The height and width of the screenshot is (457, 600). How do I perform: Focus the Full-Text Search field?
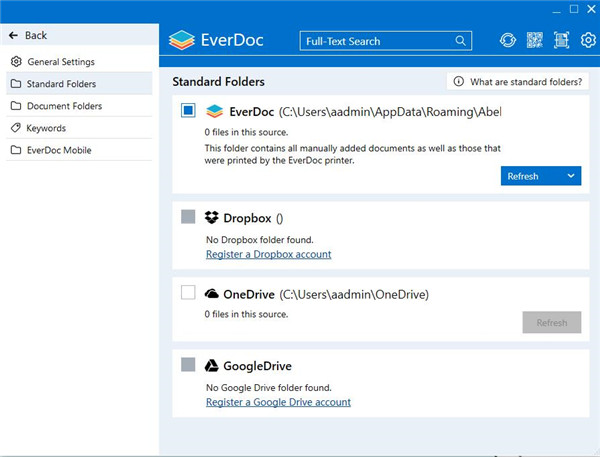[x=375, y=41]
